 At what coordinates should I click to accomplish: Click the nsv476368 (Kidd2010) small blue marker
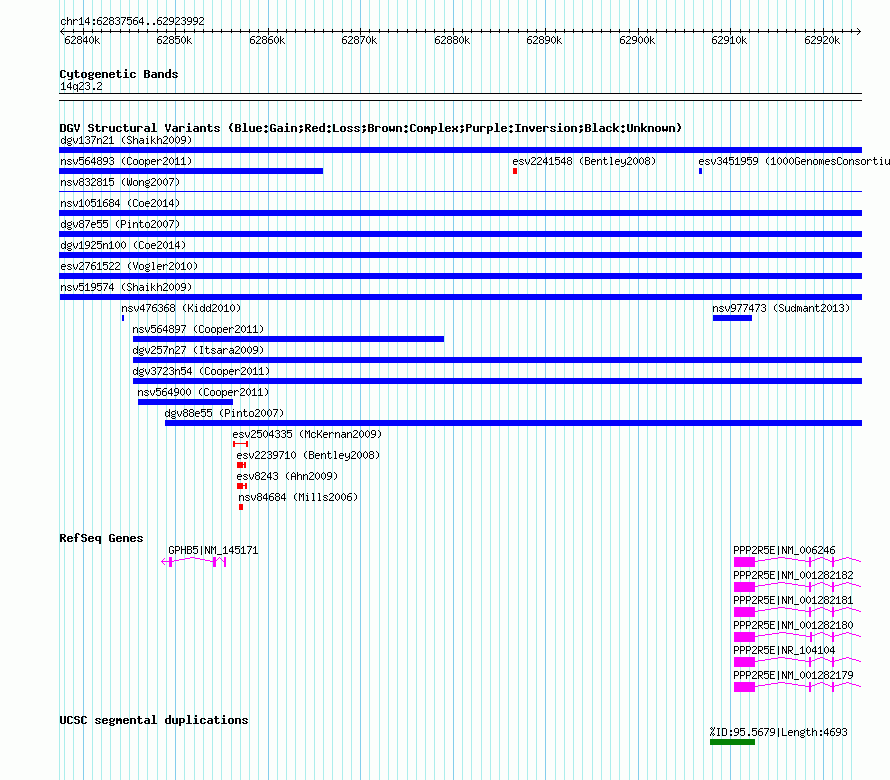click(x=123, y=318)
